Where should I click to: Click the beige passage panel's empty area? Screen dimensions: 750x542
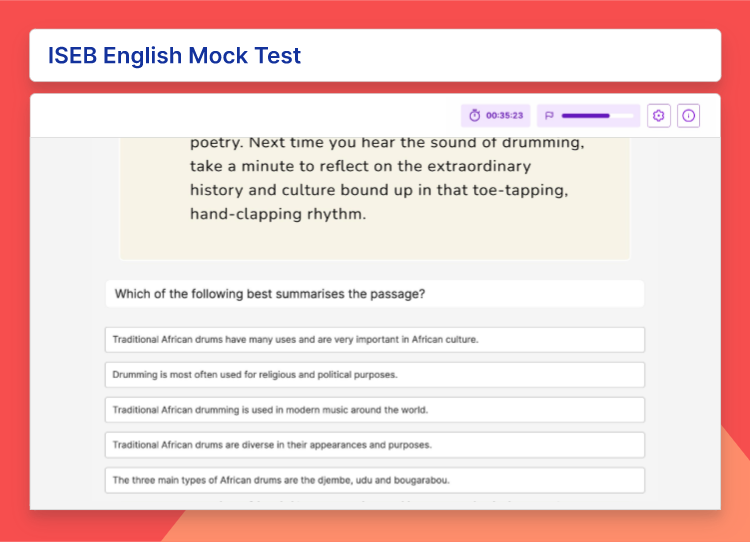[x=375, y=242]
